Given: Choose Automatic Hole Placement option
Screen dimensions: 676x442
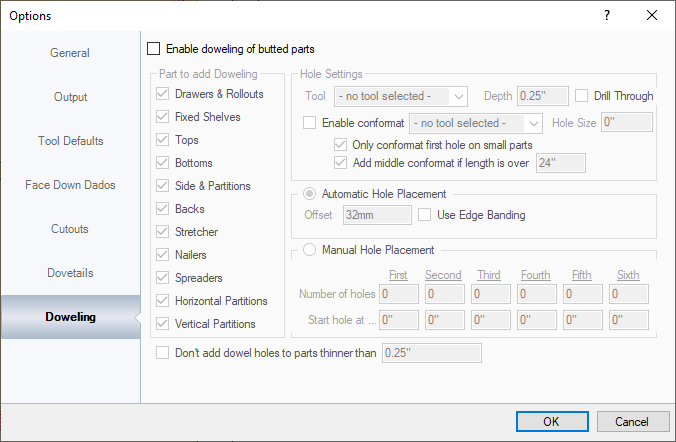Looking at the screenshot, I should tap(310, 194).
